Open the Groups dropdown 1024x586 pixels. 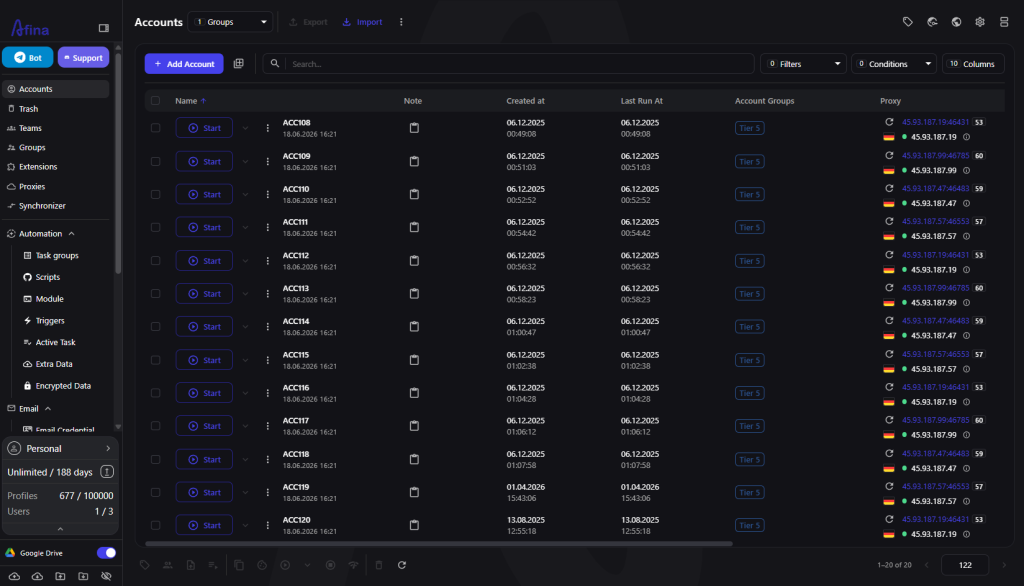pos(230,22)
